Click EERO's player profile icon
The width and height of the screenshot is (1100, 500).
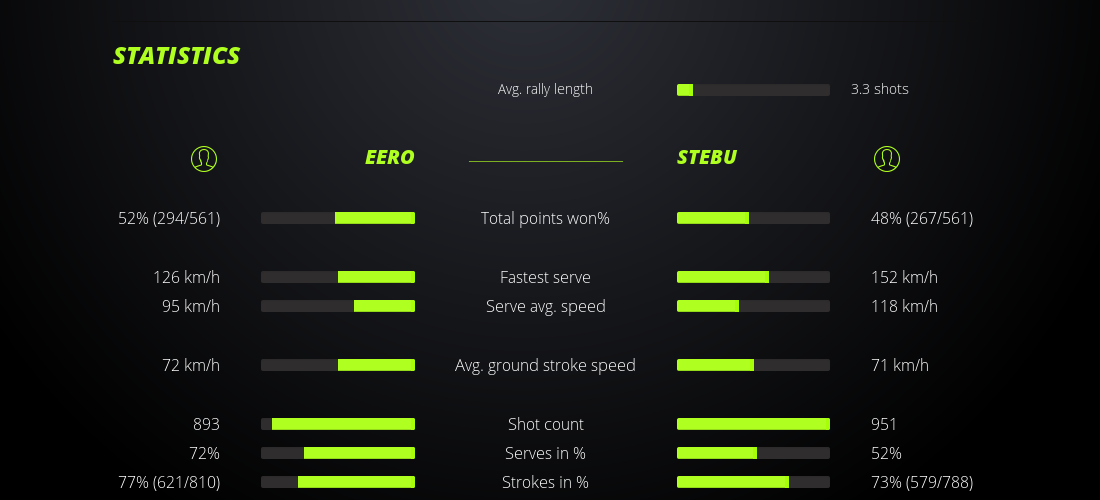tap(204, 158)
